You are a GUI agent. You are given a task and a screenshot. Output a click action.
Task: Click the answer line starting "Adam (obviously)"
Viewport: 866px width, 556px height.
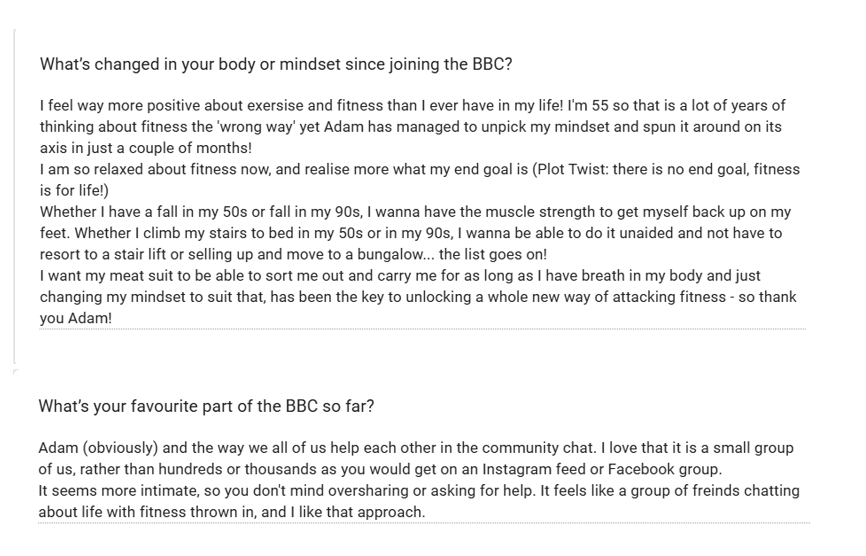[x=416, y=449]
